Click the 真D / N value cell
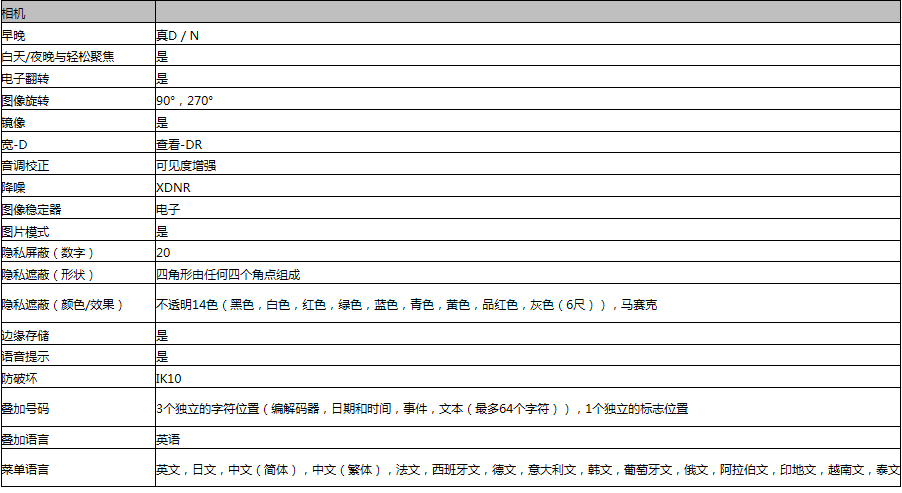 click(x=177, y=35)
